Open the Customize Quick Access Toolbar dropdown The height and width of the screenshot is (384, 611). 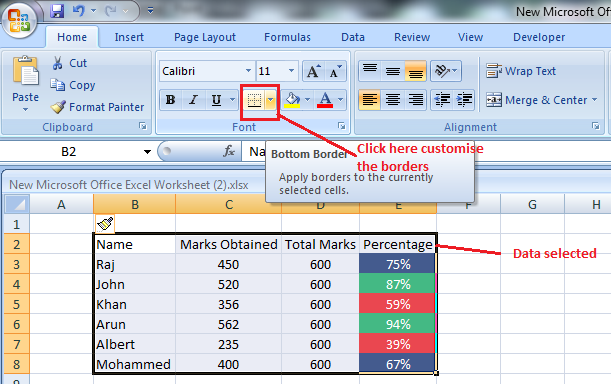coord(150,11)
